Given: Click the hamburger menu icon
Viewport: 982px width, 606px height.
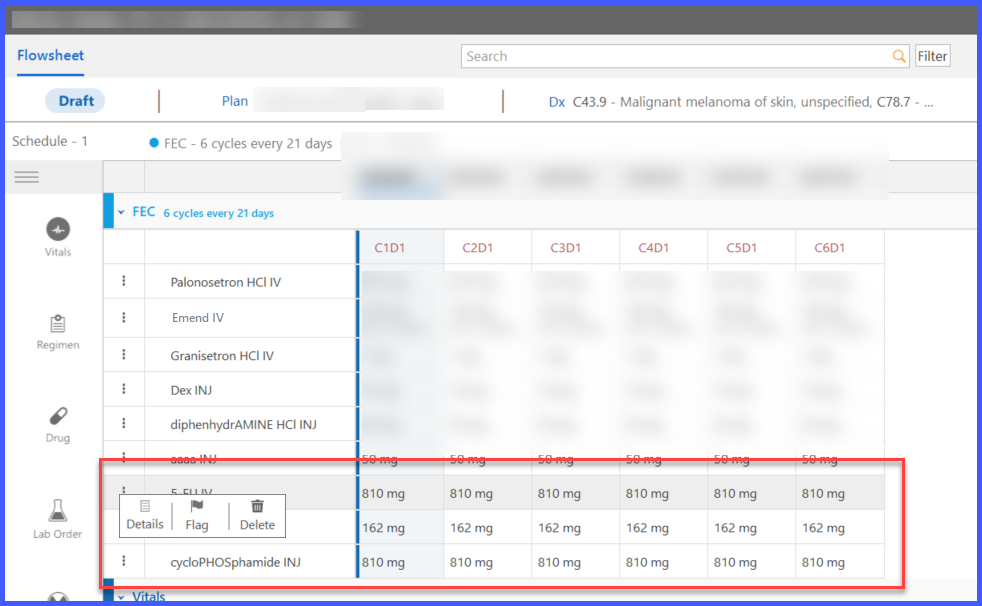Looking at the screenshot, I should (26, 177).
